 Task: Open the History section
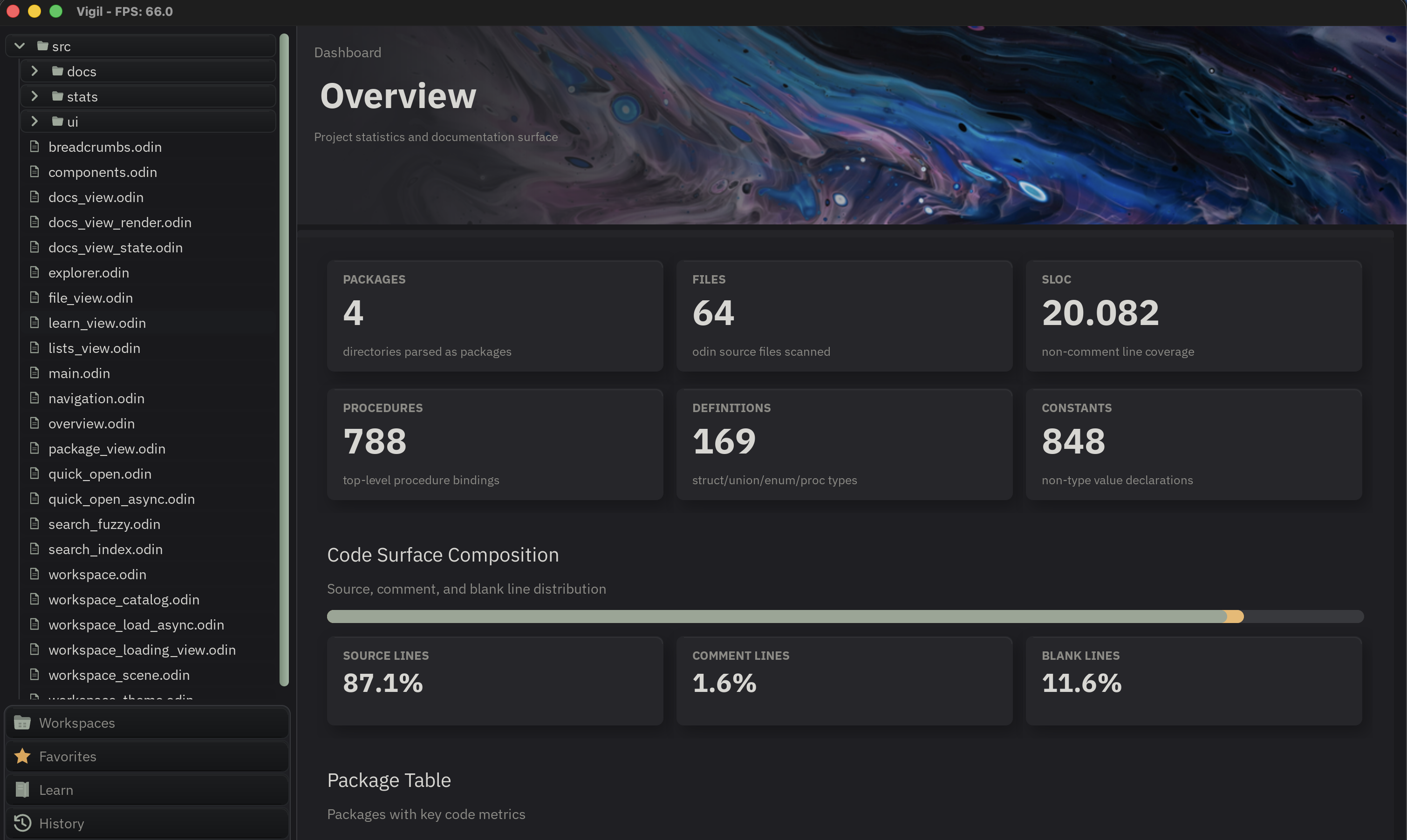click(147, 823)
